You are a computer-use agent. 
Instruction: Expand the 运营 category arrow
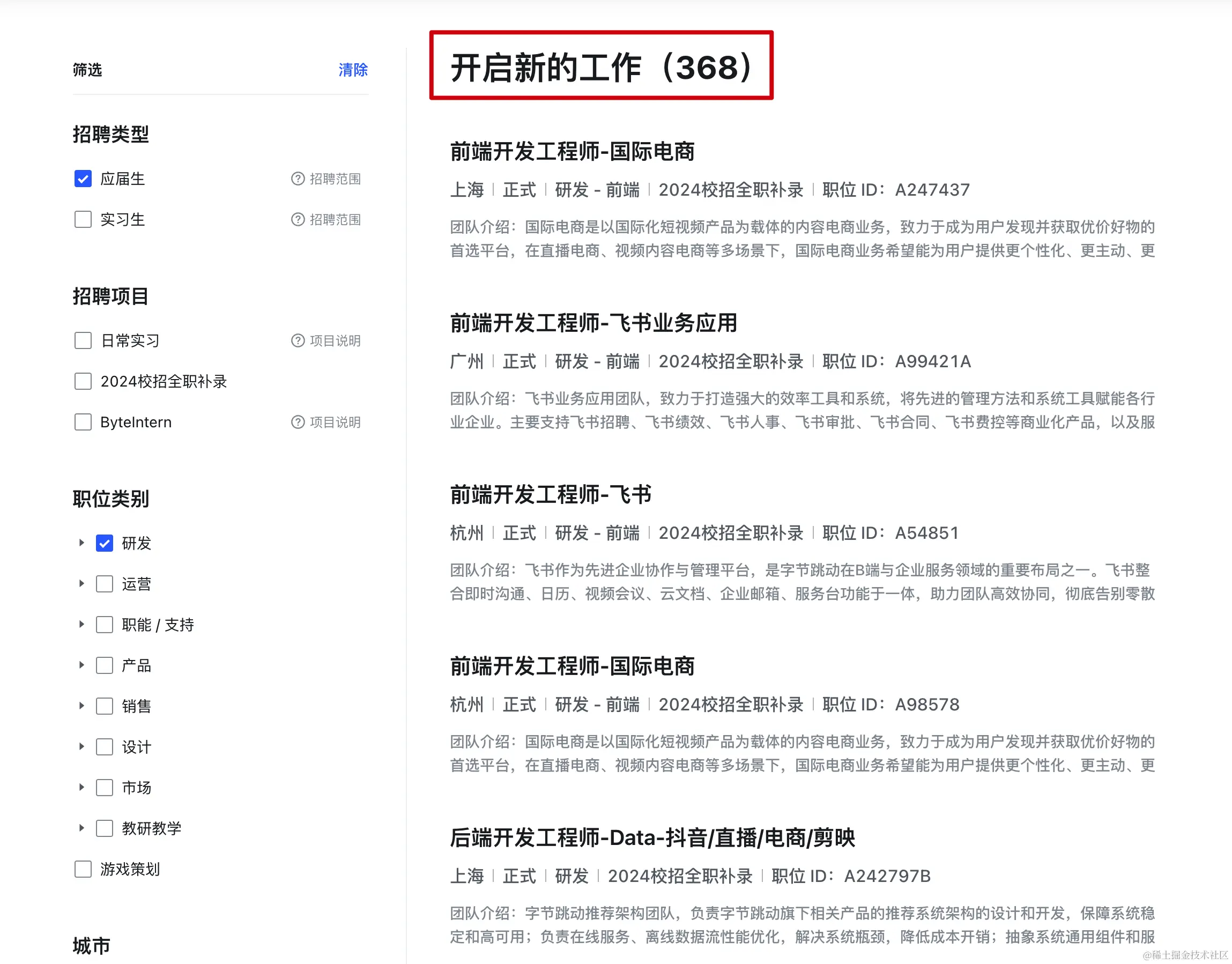[x=81, y=583]
